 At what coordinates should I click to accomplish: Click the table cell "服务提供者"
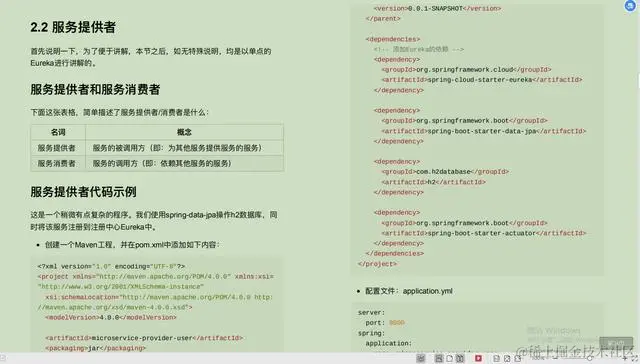(58, 148)
